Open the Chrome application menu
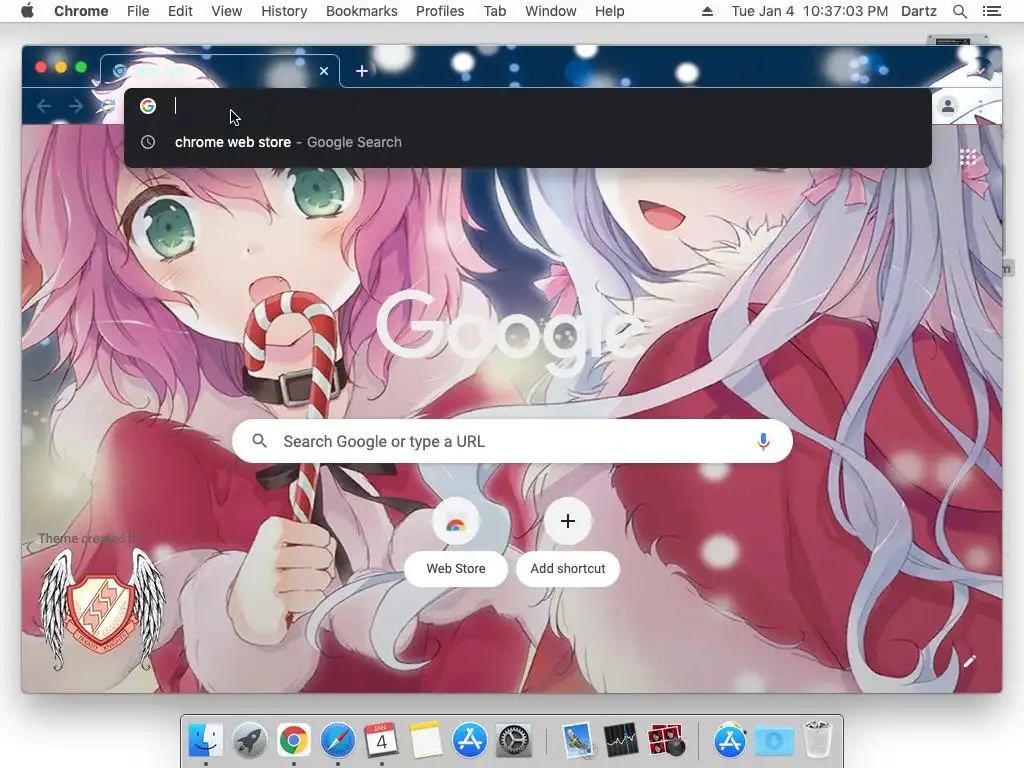1024x768 pixels. point(81,11)
